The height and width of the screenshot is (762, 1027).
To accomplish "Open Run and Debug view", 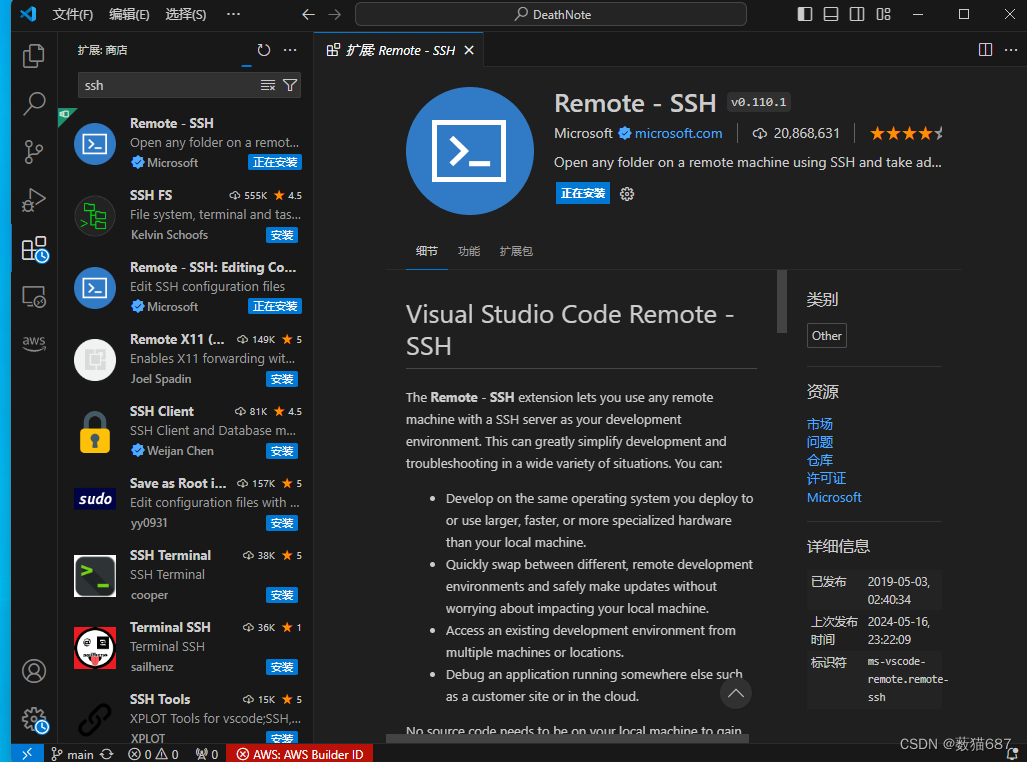I will 33,200.
